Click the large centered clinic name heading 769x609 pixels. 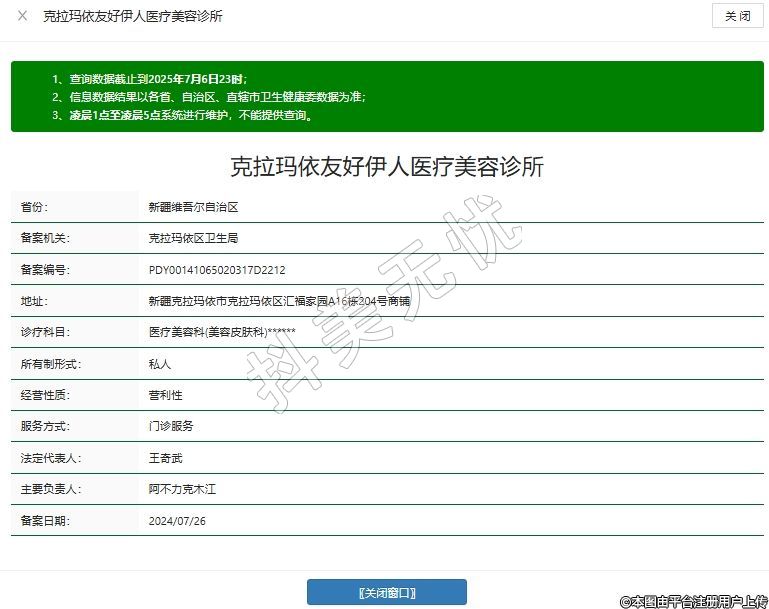tap(387, 166)
